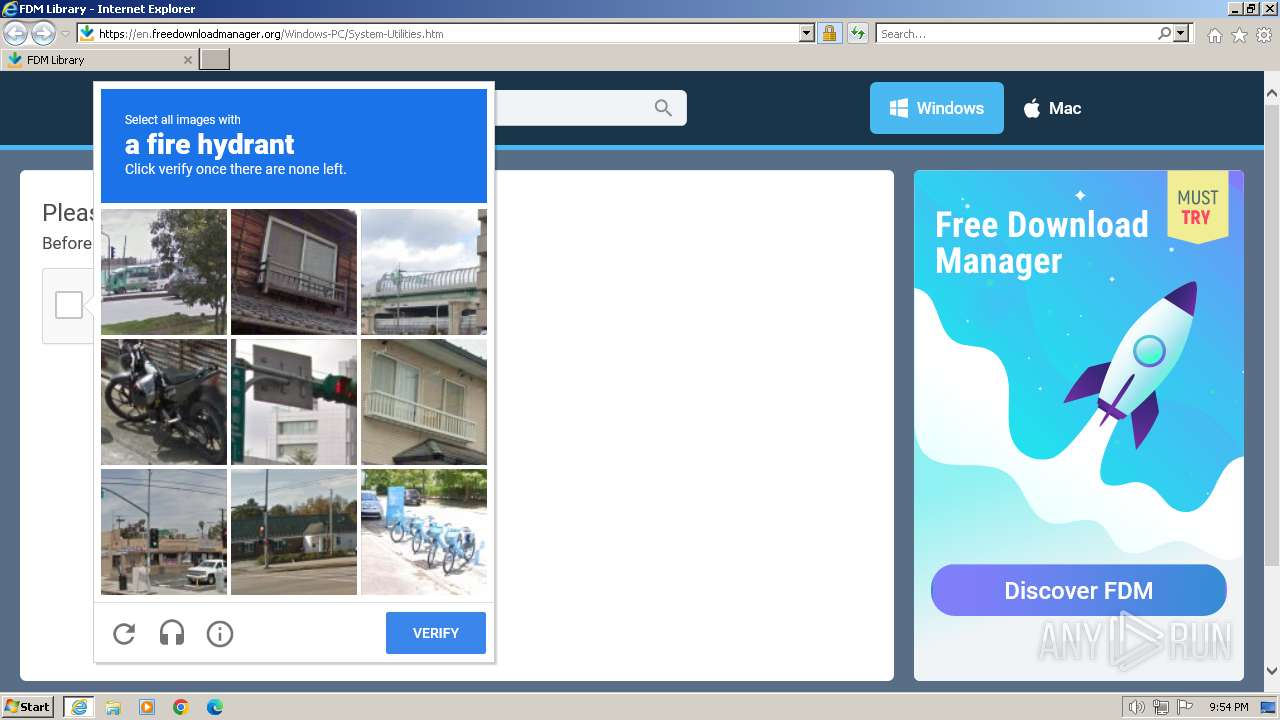Click the site search magnifier icon
The height and width of the screenshot is (720, 1280).
click(x=663, y=108)
